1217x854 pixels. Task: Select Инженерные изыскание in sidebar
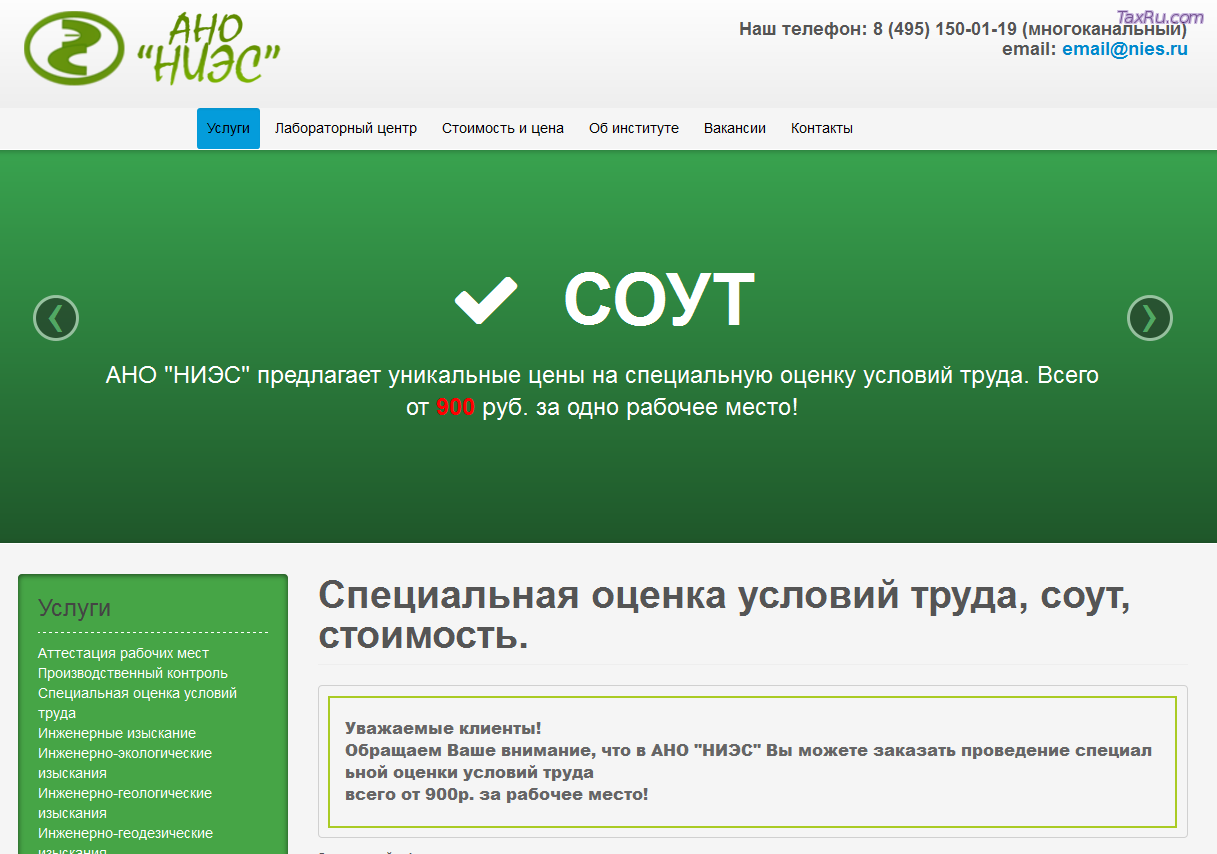[x=117, y=733]
